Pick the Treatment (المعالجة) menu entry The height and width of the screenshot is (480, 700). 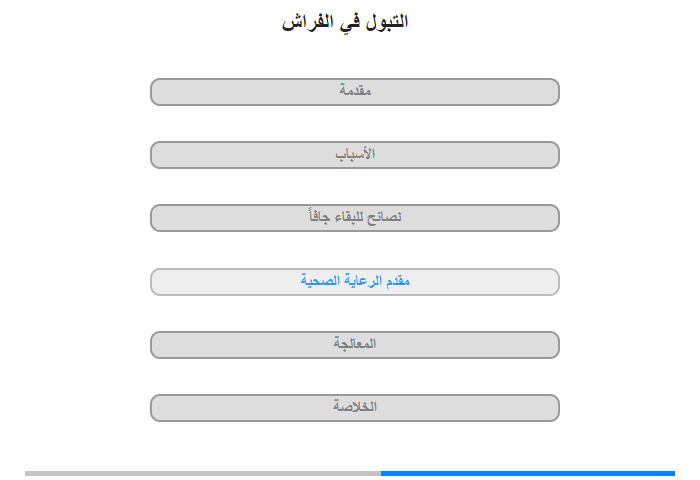point(354,345)
